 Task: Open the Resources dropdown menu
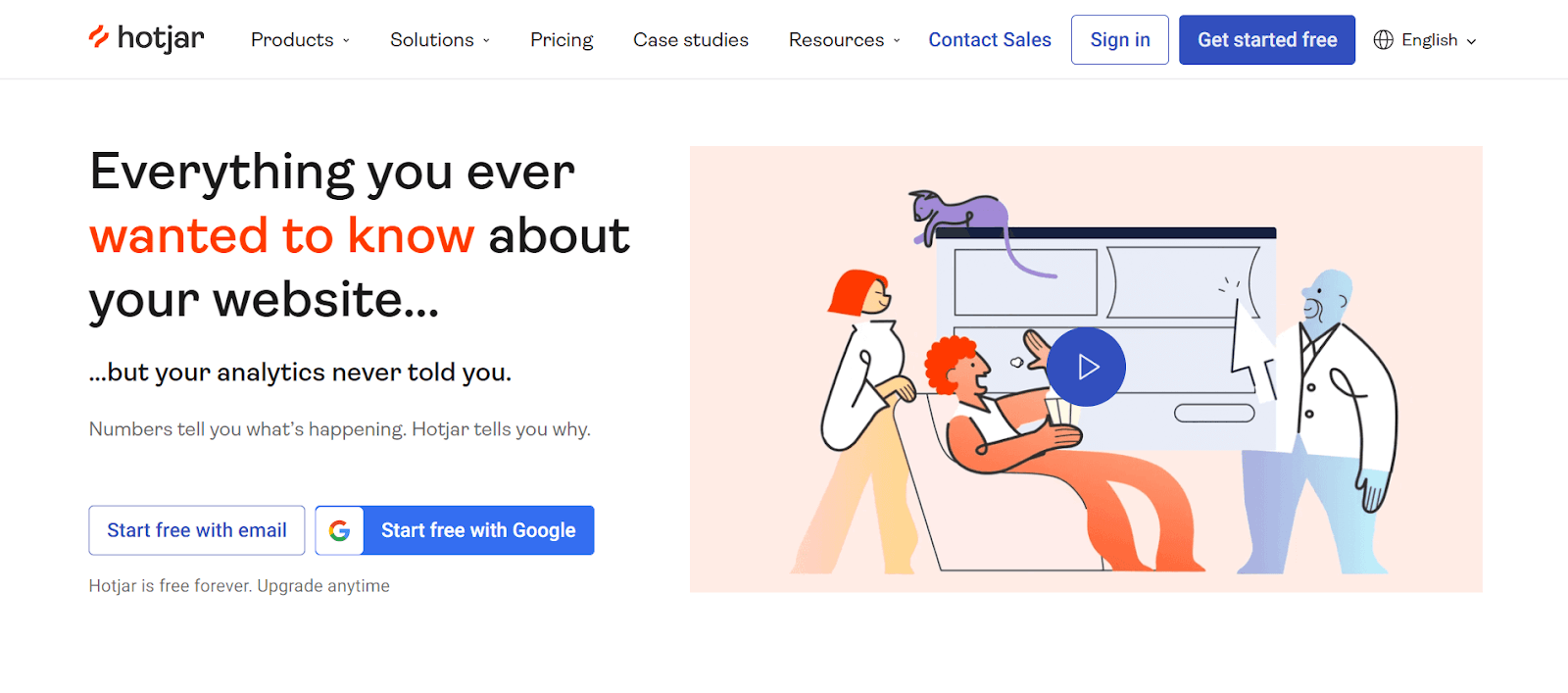point(844,40)
